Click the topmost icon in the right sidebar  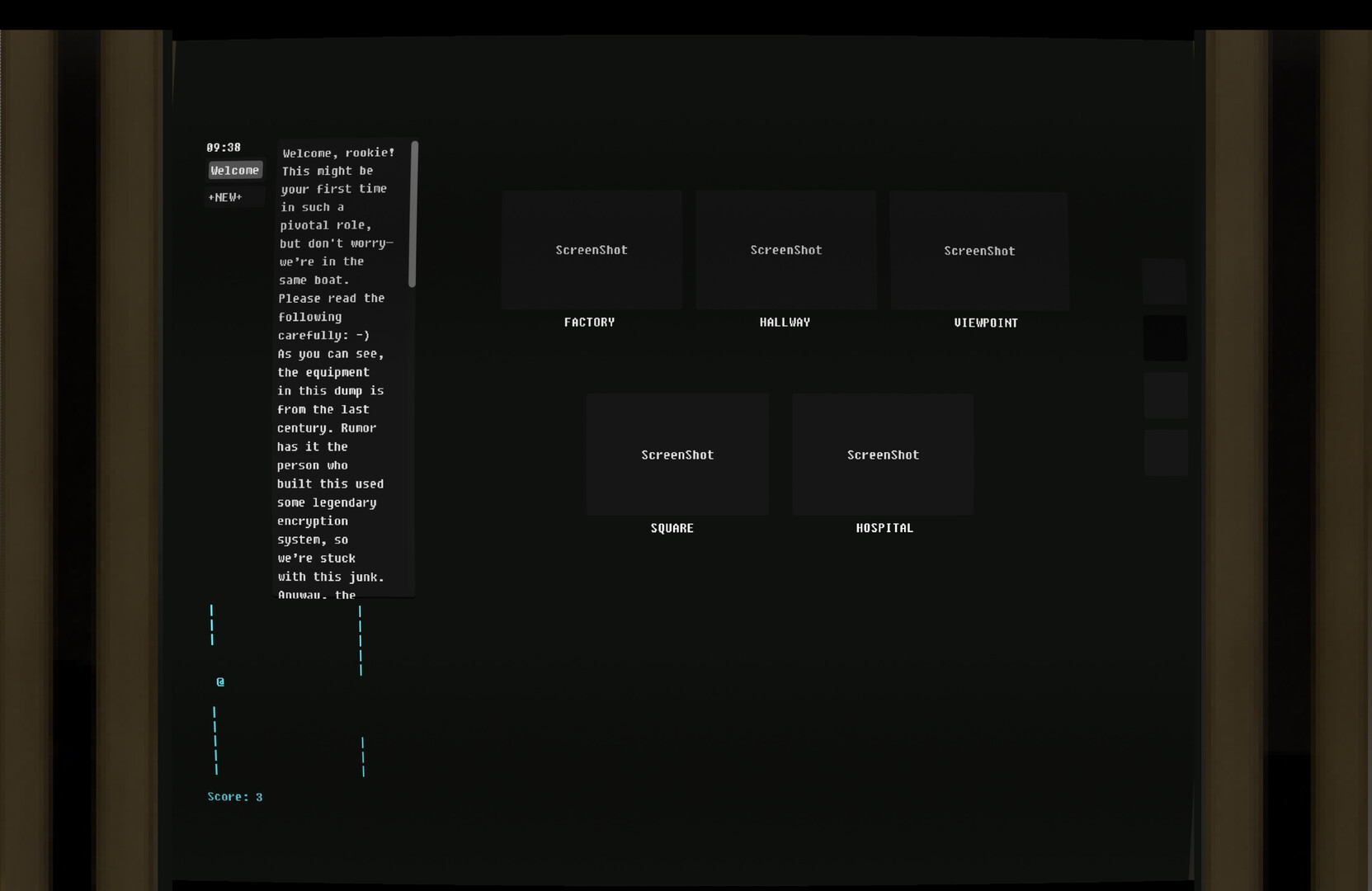[1164, 281]
